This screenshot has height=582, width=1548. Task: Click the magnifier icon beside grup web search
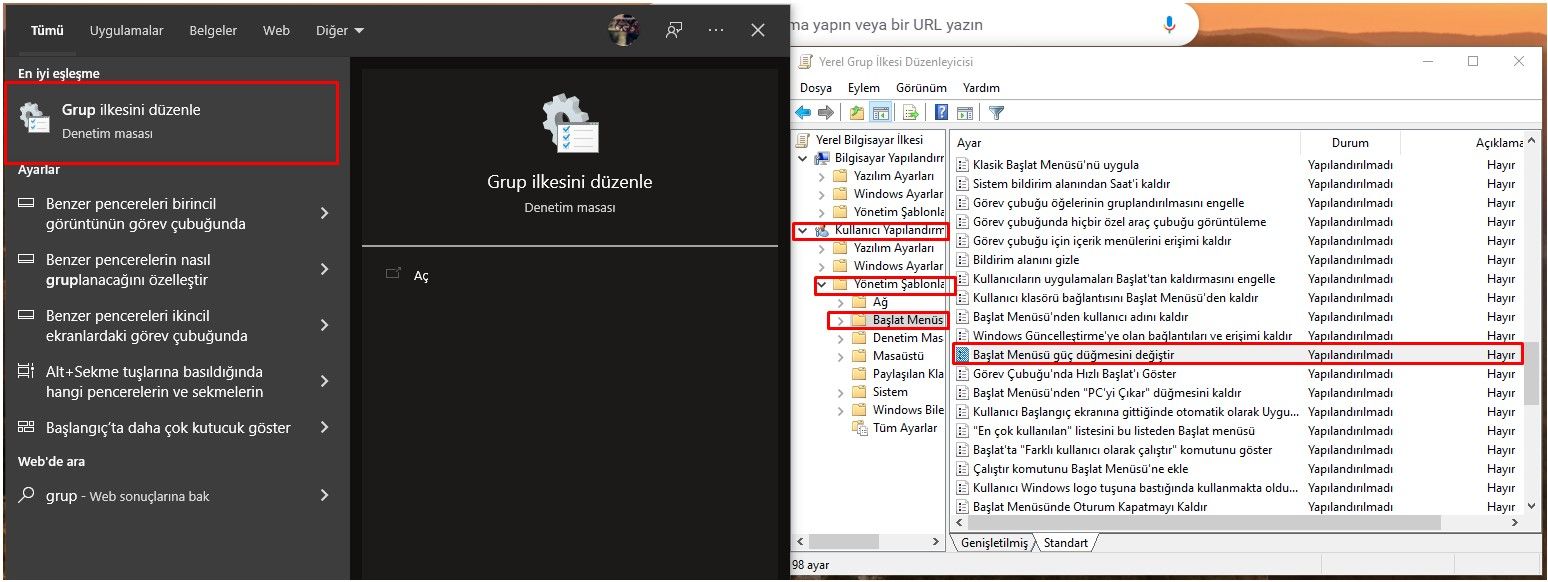point(27,495)
